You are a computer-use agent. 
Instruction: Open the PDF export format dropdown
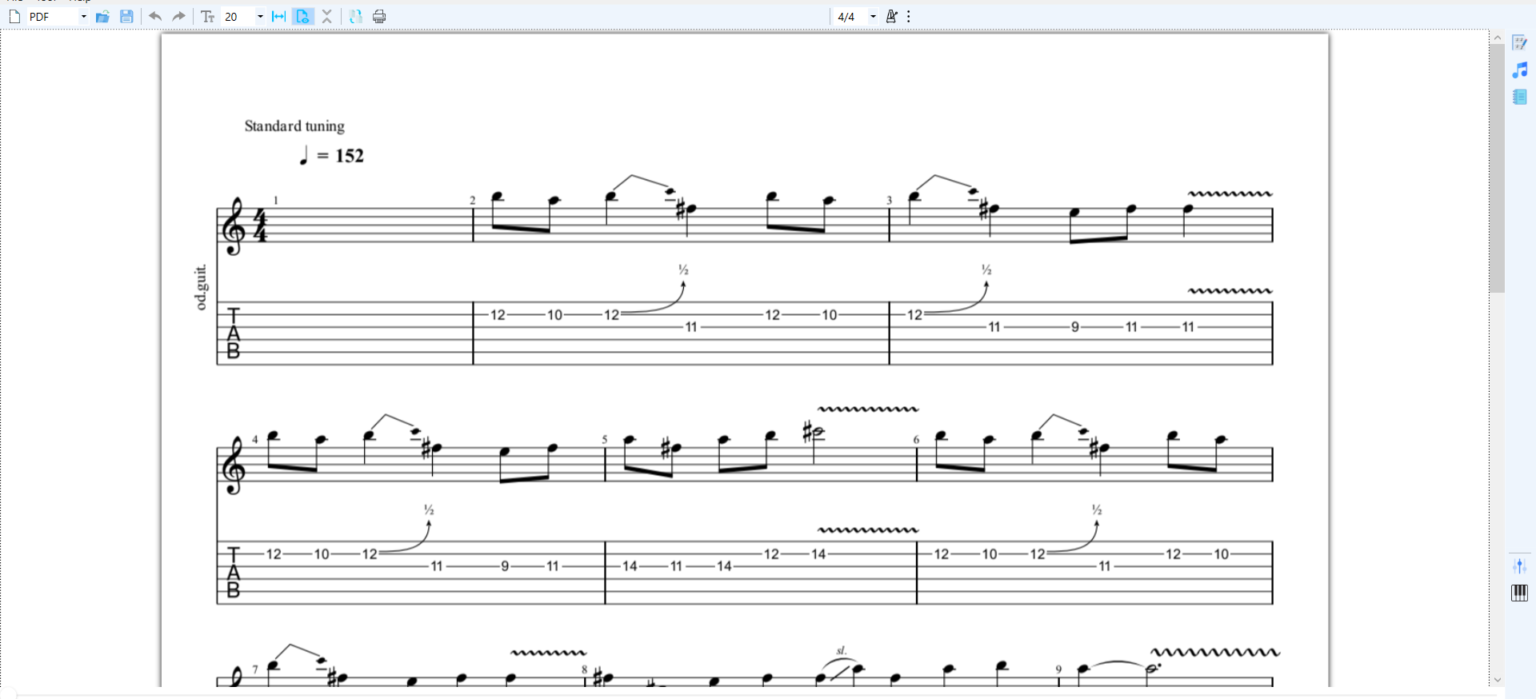point(83,16)
